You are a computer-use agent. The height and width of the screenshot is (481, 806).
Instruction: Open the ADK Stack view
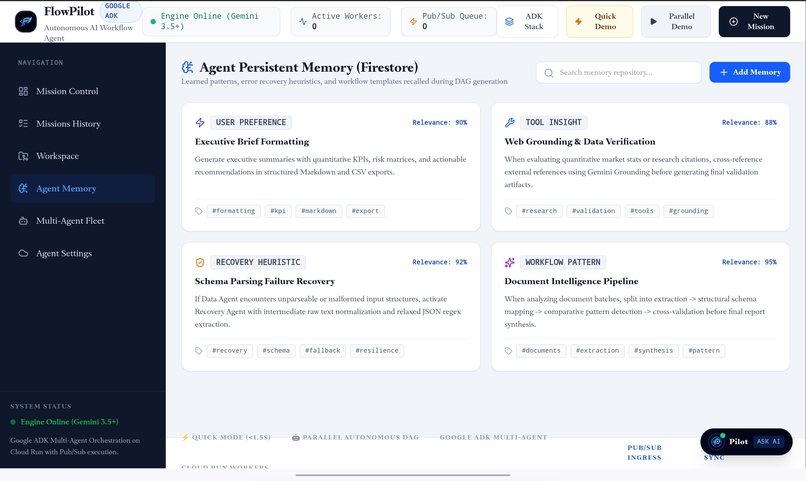click(527, 22)
